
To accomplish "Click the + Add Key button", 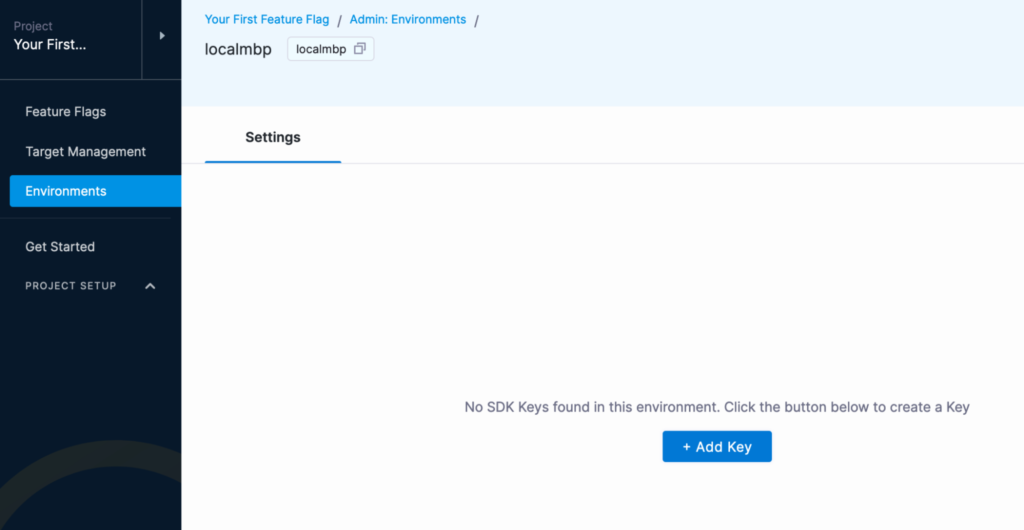I will point(717,446).
